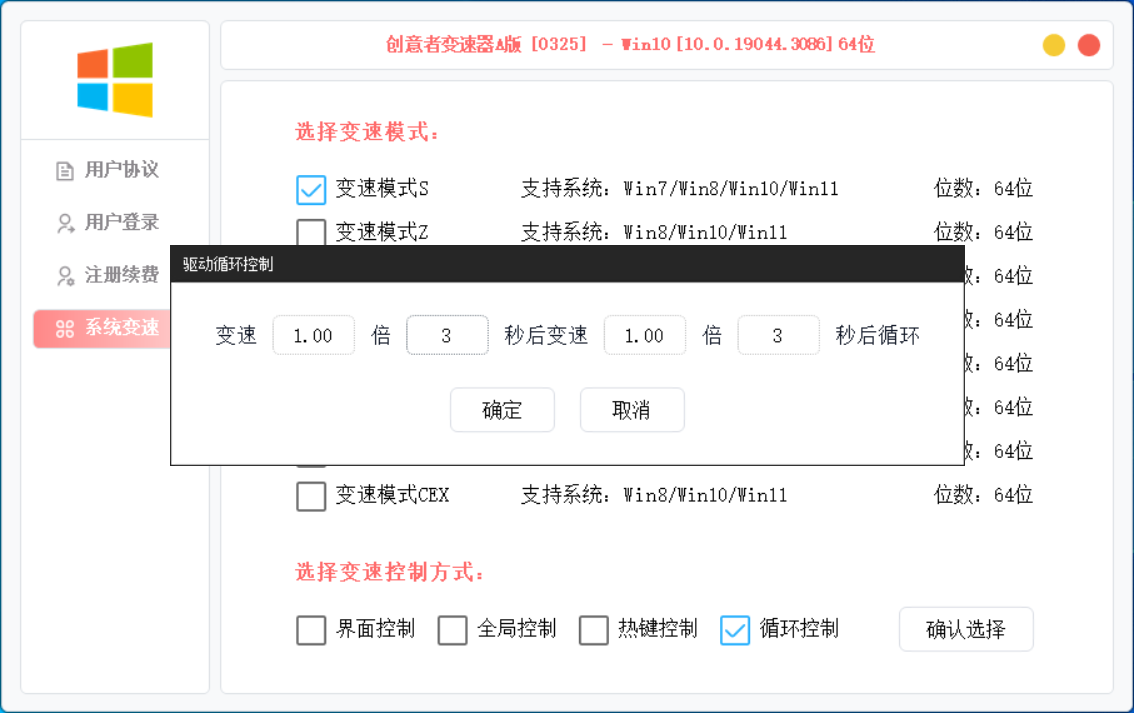The image size is (1134, 713).
Task: Click the seconds field before 秒后循环
Action: pyautogui.click(x=778, y=336)
